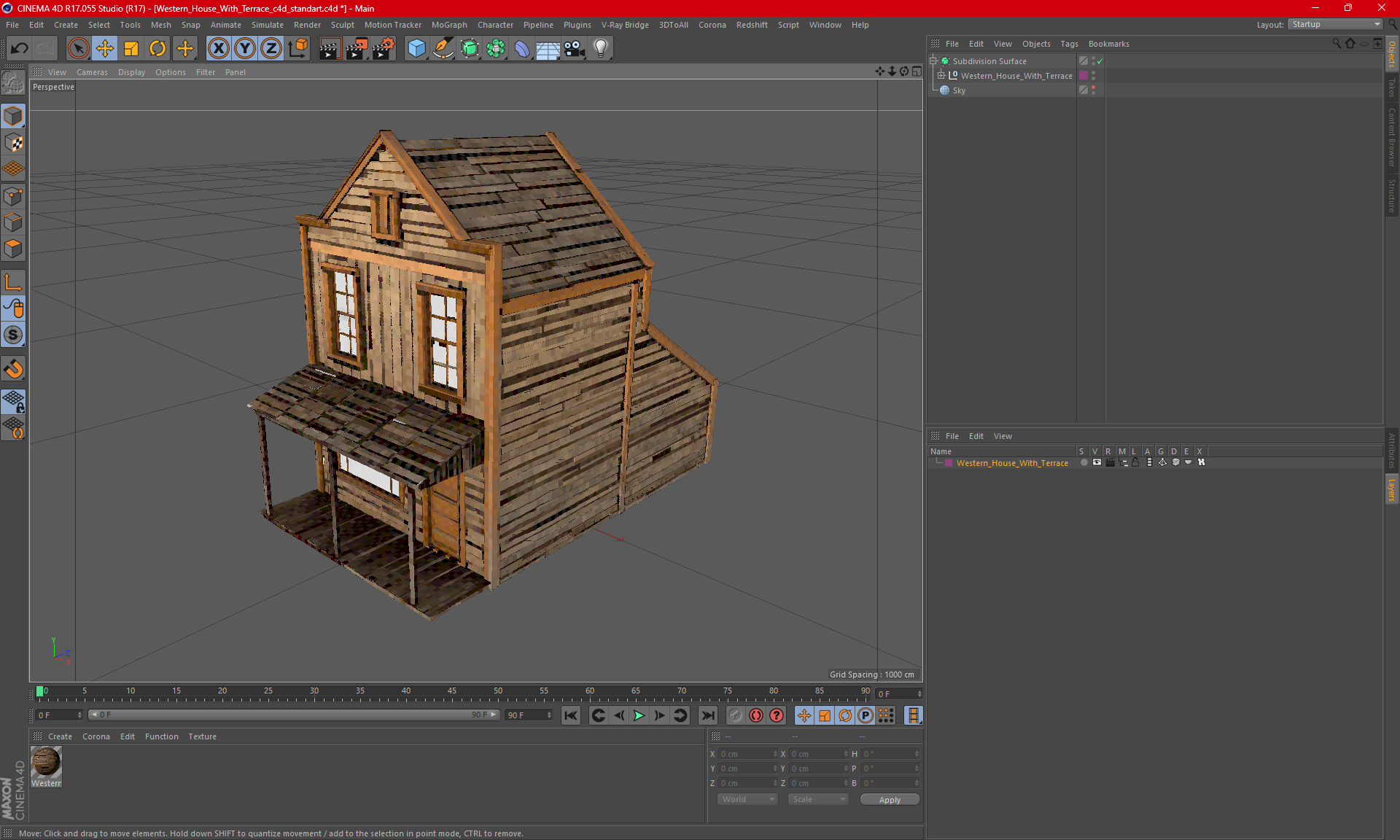Open the Objects manager Tags menu
1400x840 pixels.
pos(1069,44)
